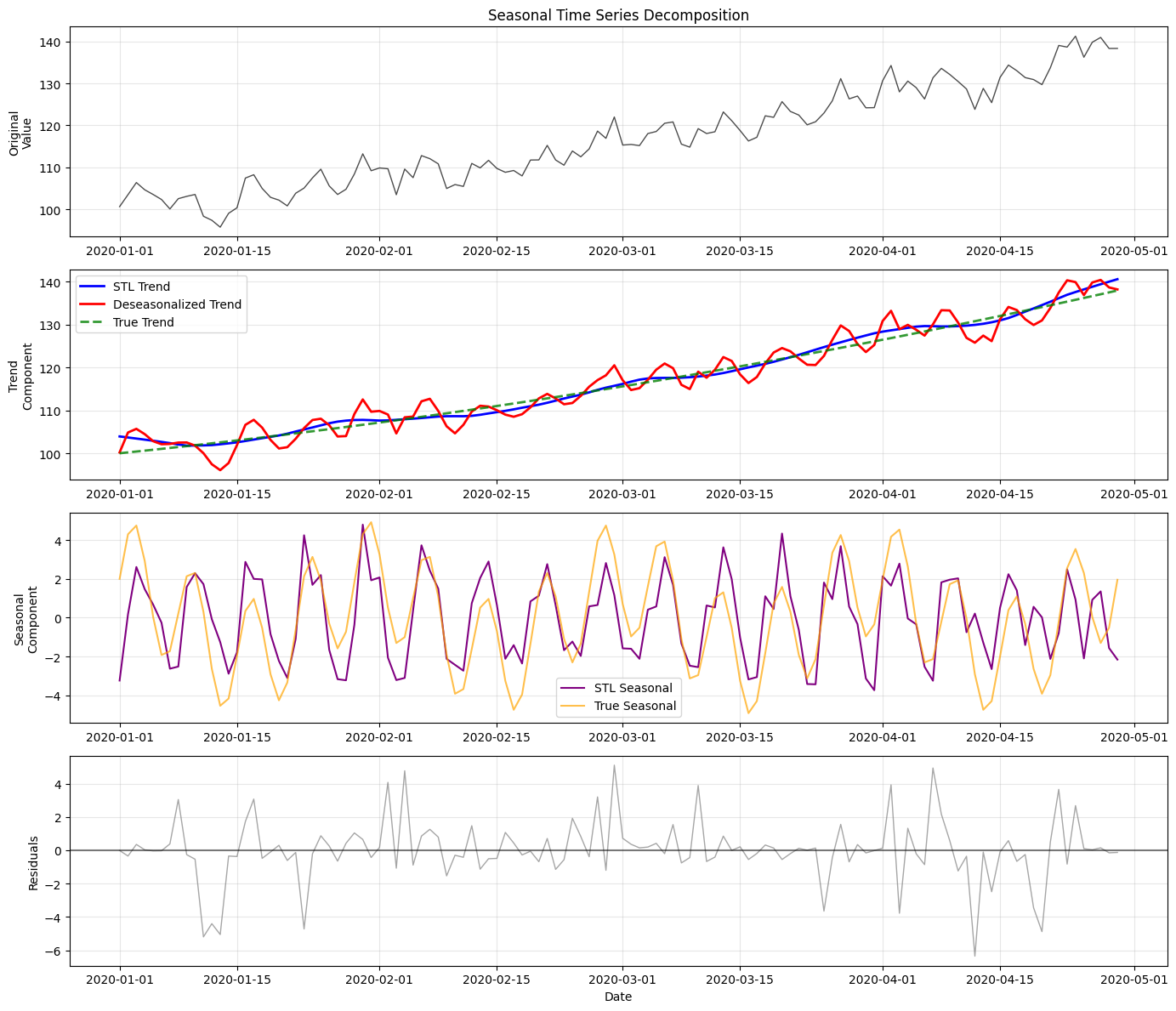Click the Date x-axis label at bottom

click(x=618, y=997)
